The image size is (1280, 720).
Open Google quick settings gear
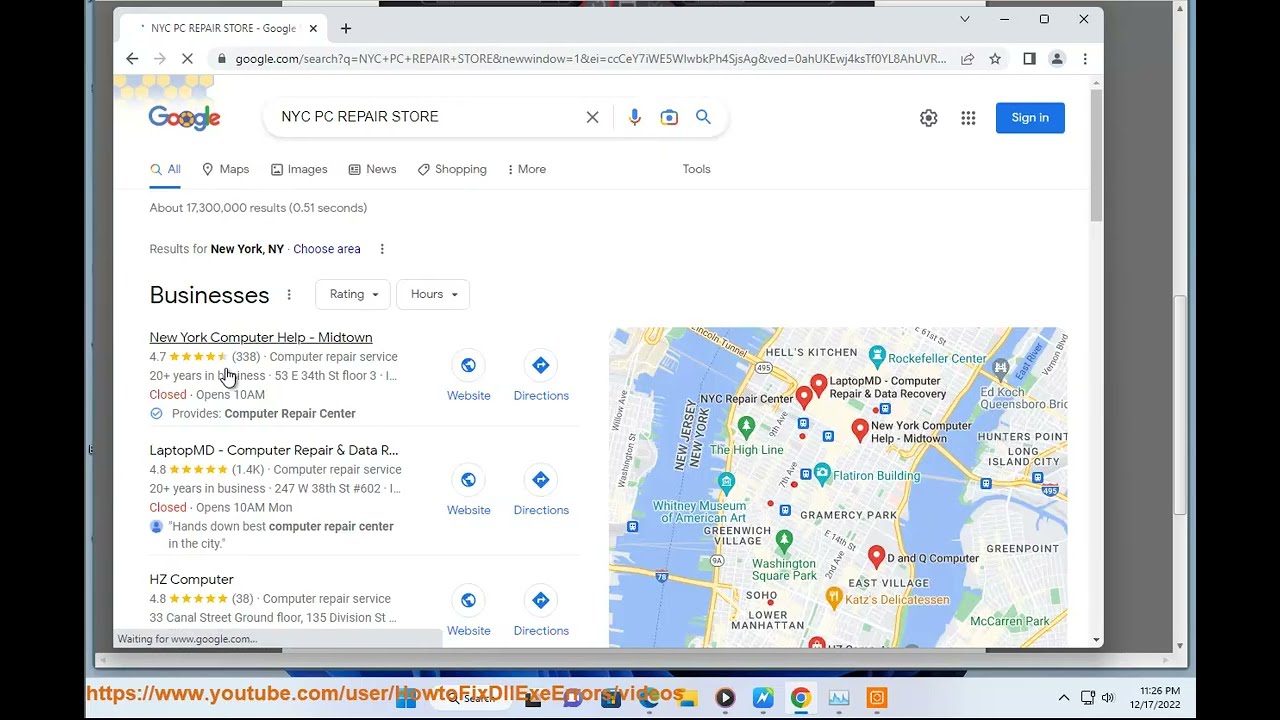point(929,118)
